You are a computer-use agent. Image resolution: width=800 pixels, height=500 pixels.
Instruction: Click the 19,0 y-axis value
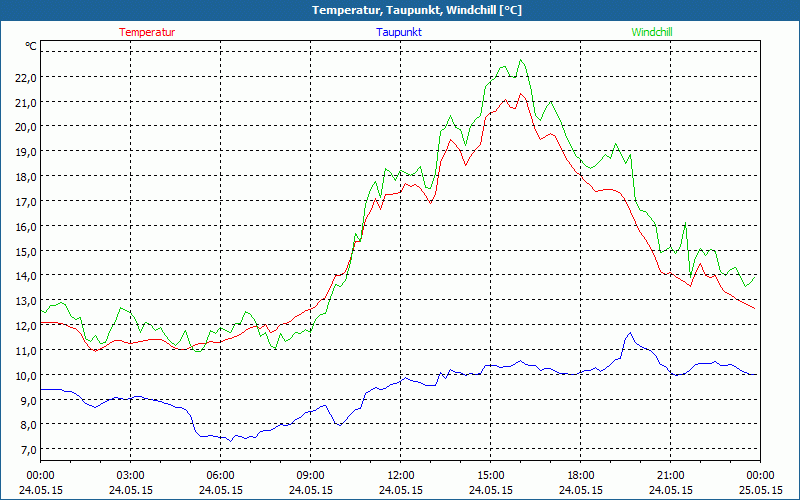(x=27, y=152)
